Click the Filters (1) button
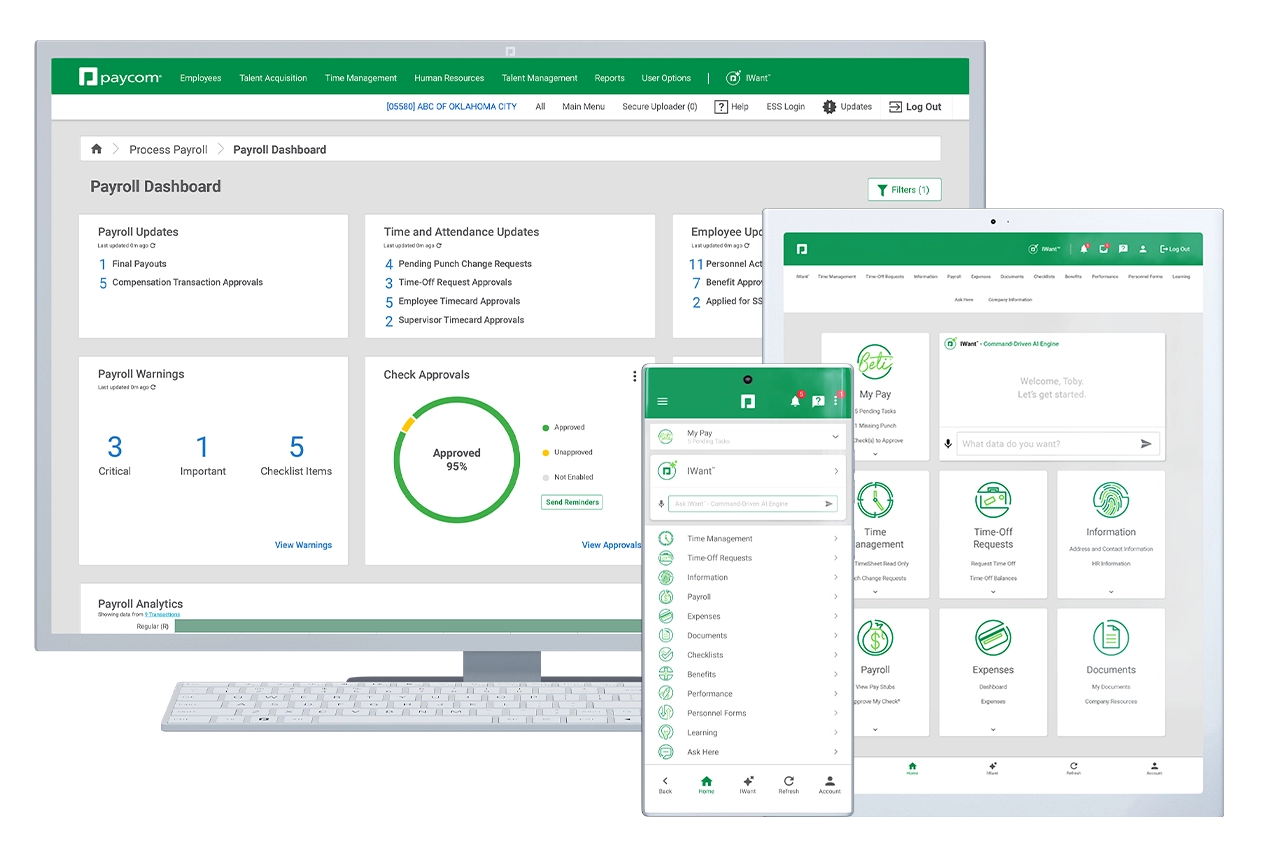 (904, 189)
